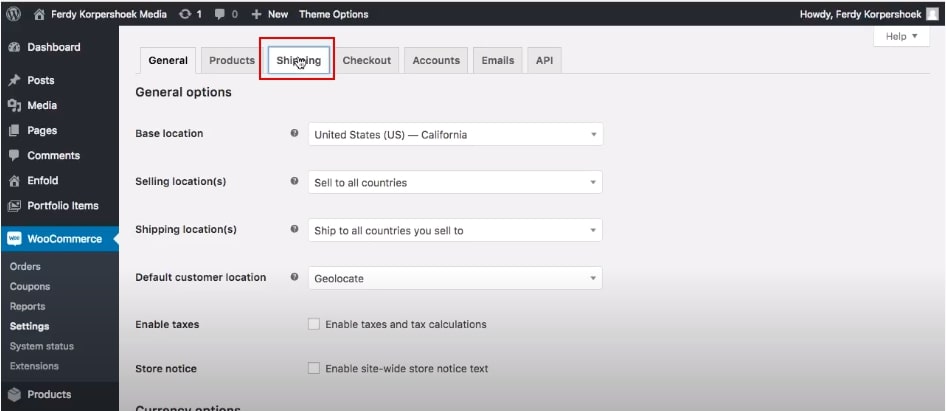Click the General options heading
The image size is (946, 411).
click(183, 92)
